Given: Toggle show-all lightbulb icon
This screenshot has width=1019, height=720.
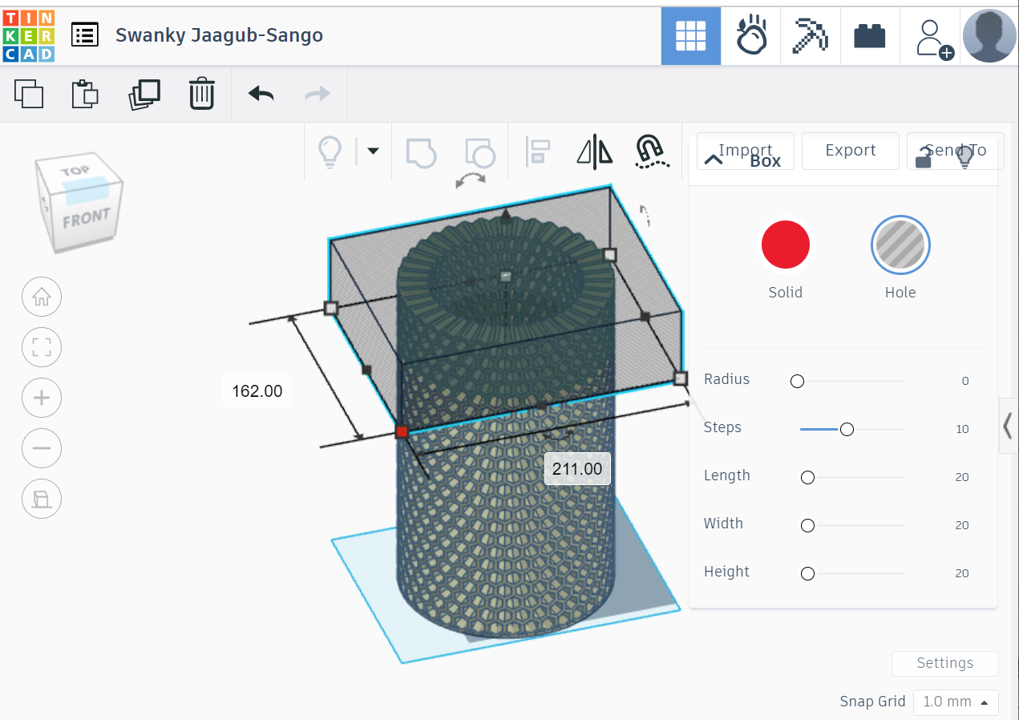Looking at the screenshot, I should (329, 152).
